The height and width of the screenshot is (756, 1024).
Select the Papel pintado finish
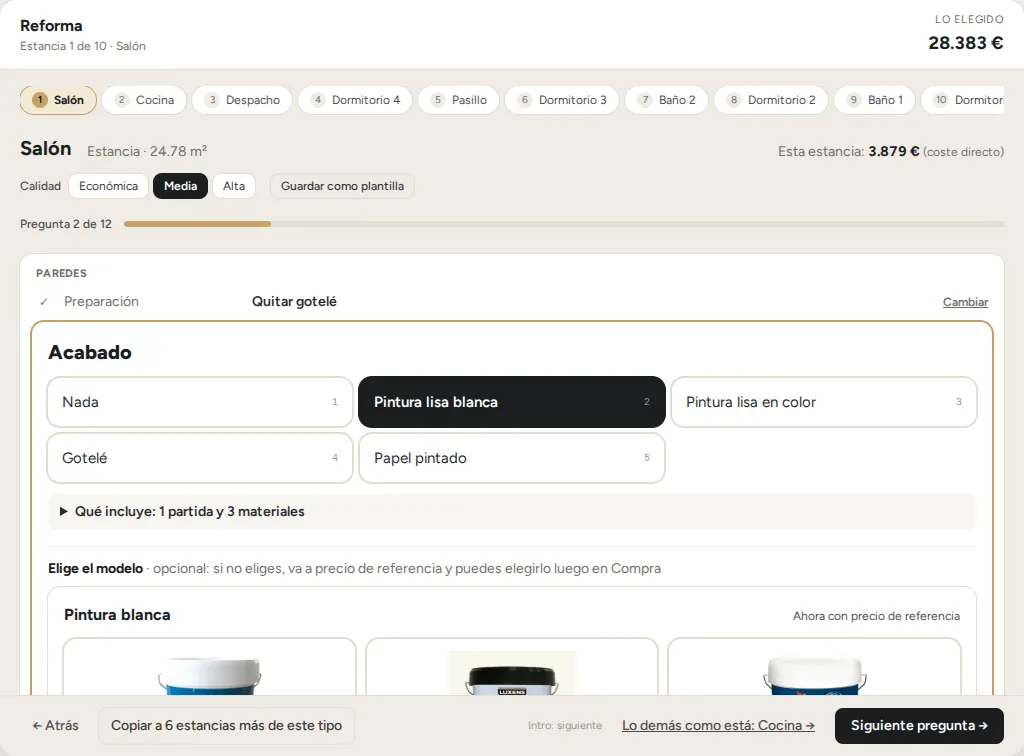click(x=512, y=458)
